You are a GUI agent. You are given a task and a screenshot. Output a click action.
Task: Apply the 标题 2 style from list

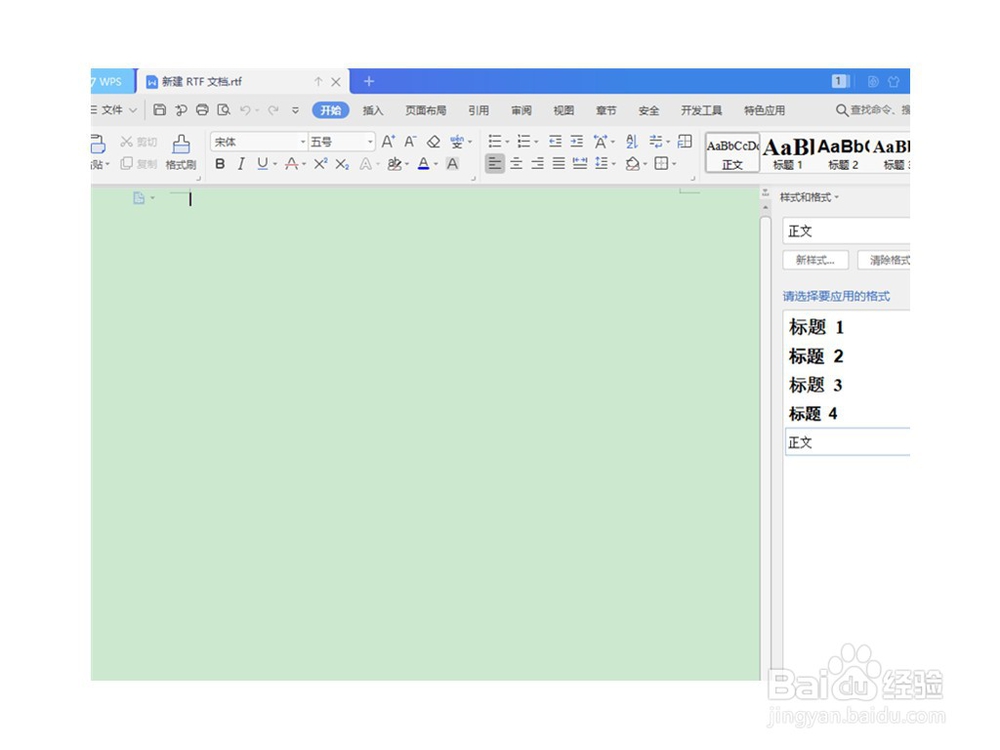tap(848, 356)
